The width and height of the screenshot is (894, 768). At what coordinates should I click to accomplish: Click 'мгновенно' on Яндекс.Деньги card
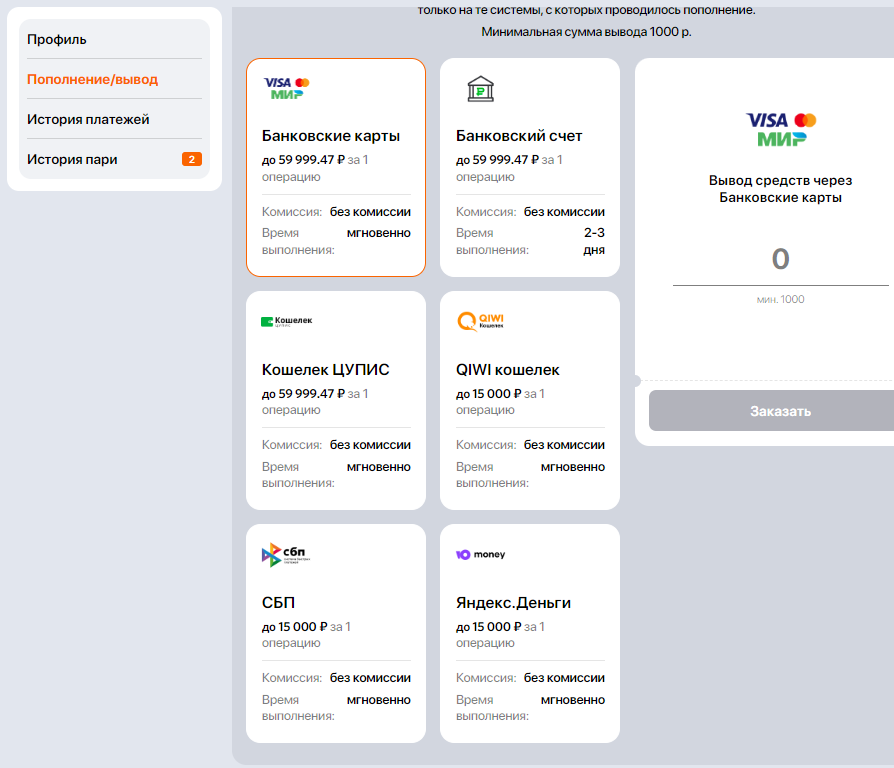(572, 700)
